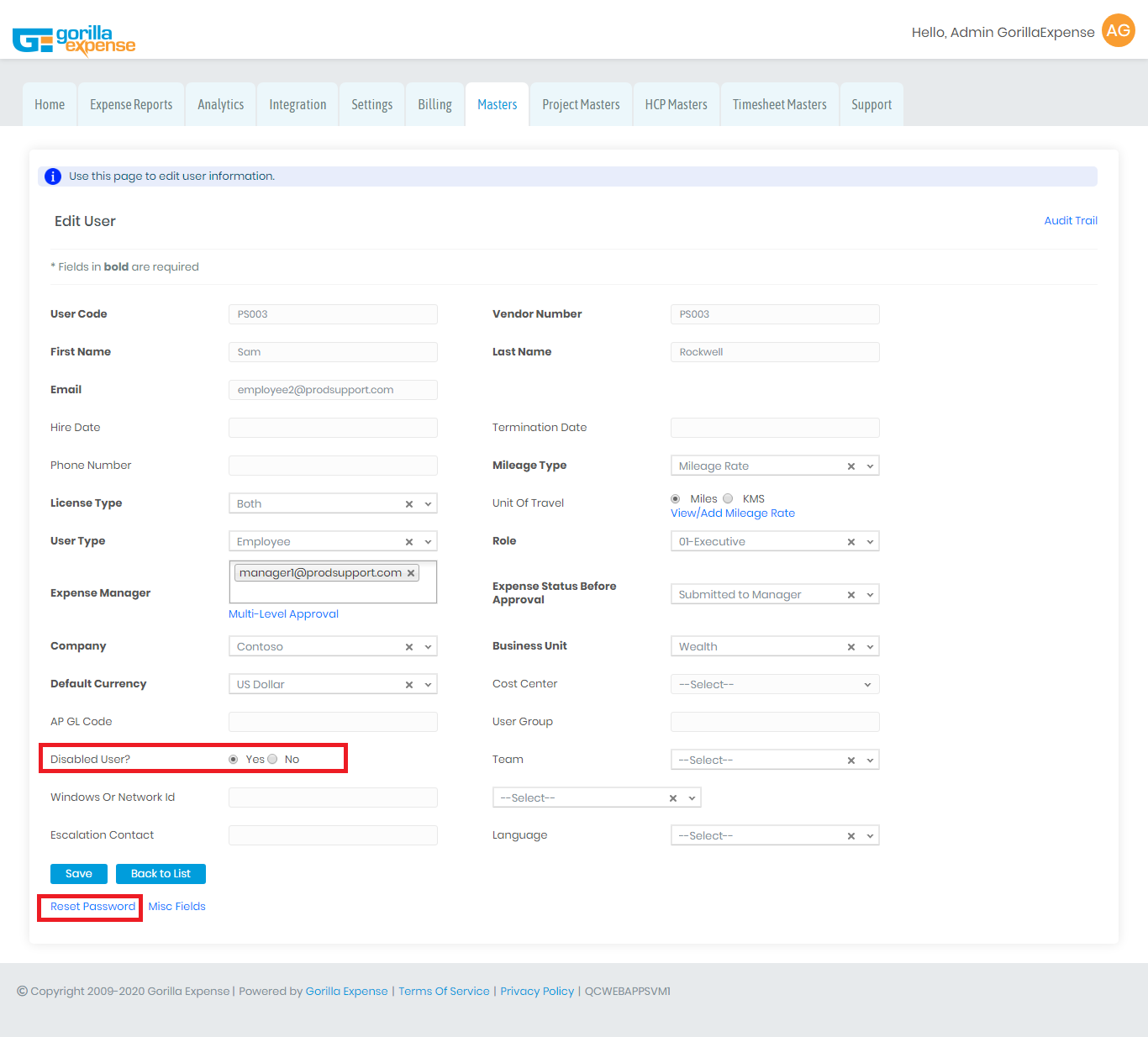Screen dimensions: 1148x1037
Task: Open the Misc Fields link
Action: point(176,907)
